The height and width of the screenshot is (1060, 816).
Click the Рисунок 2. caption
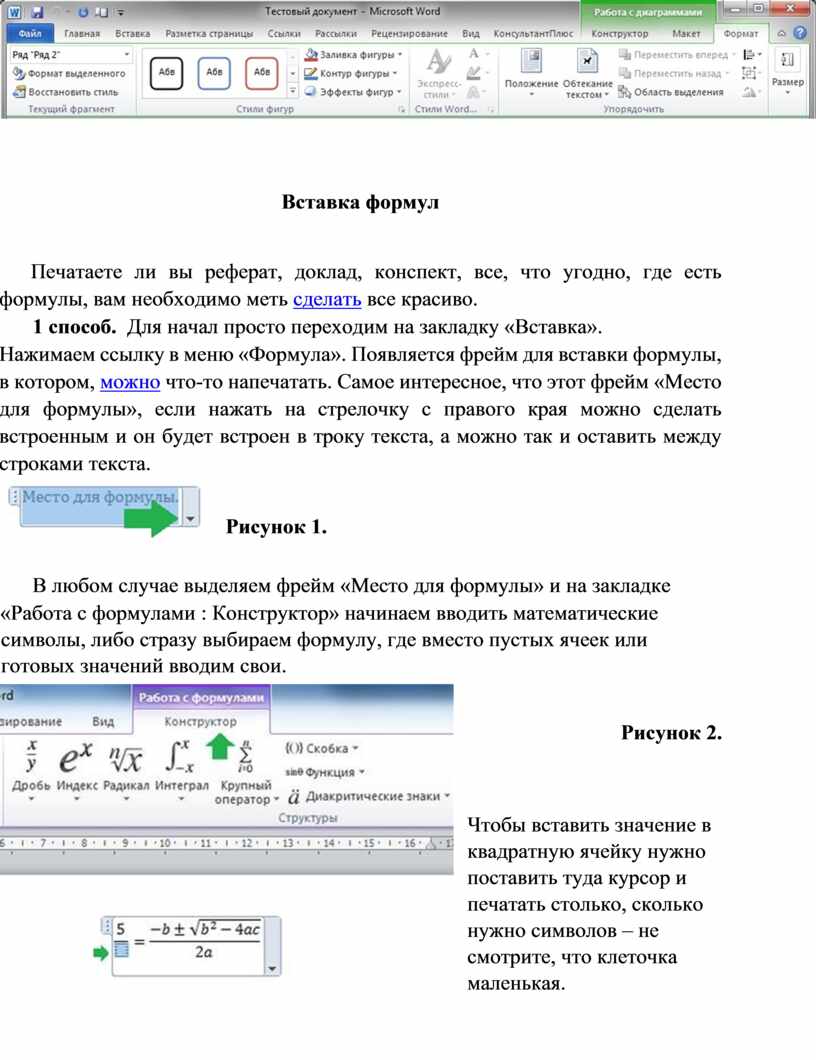671,732
